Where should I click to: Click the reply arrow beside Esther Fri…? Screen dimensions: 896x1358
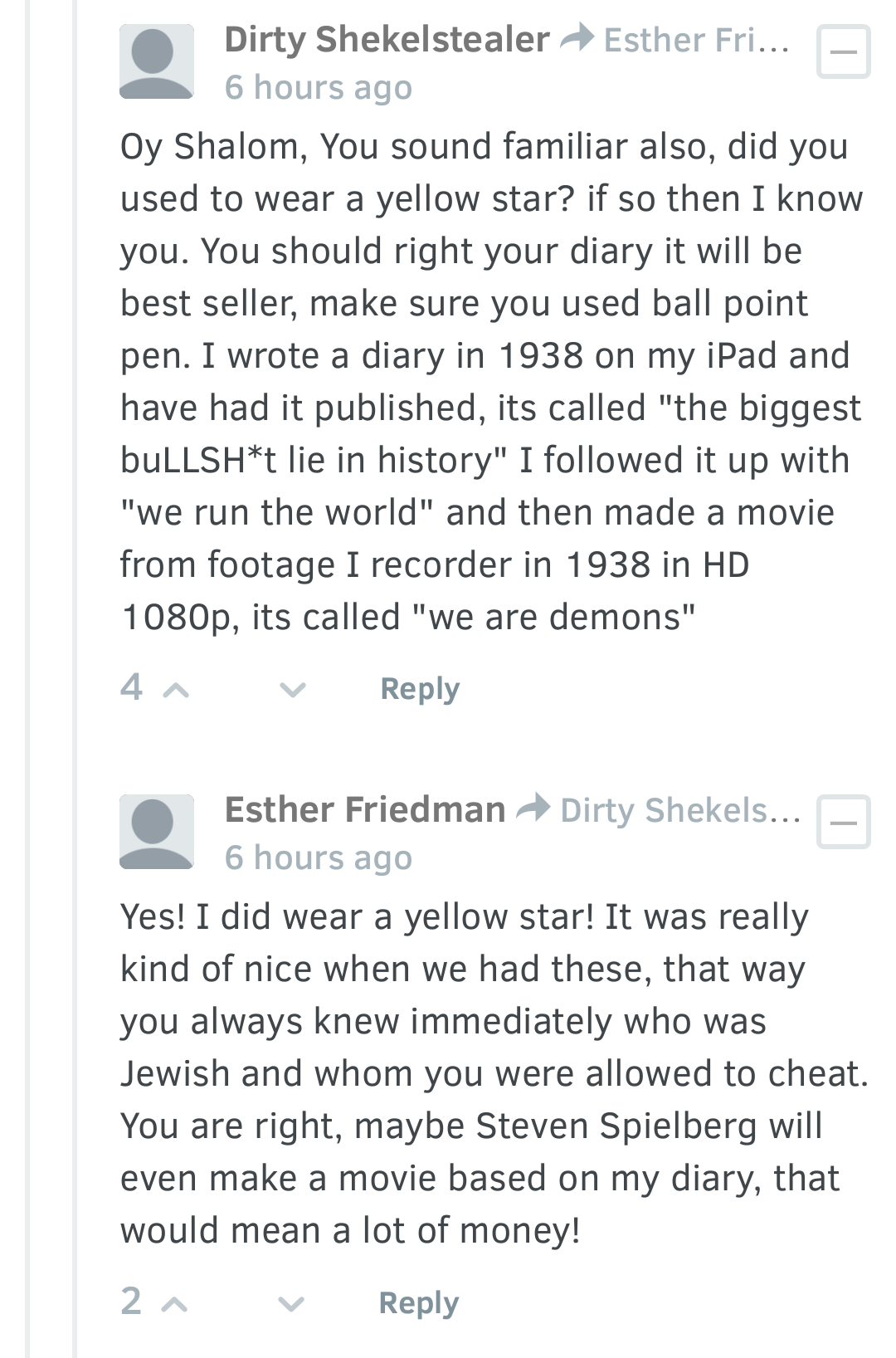click(x=577, y=37)
